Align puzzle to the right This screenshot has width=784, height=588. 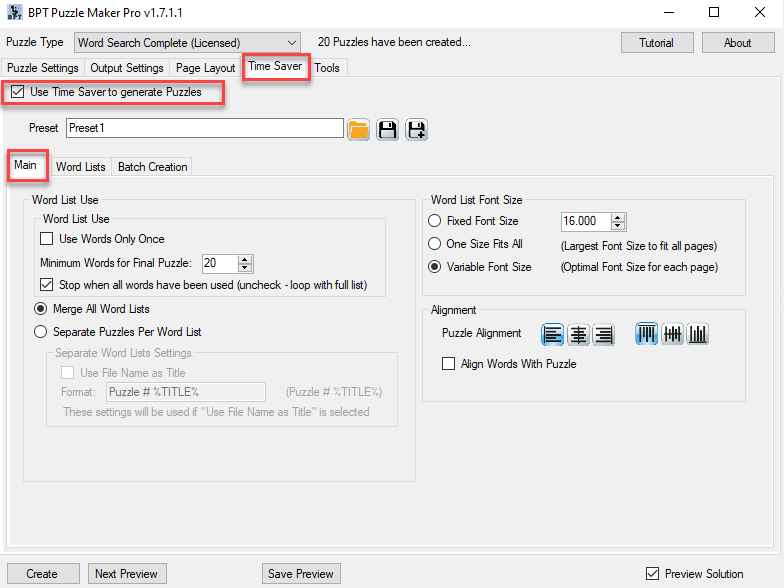click(603, 335)
